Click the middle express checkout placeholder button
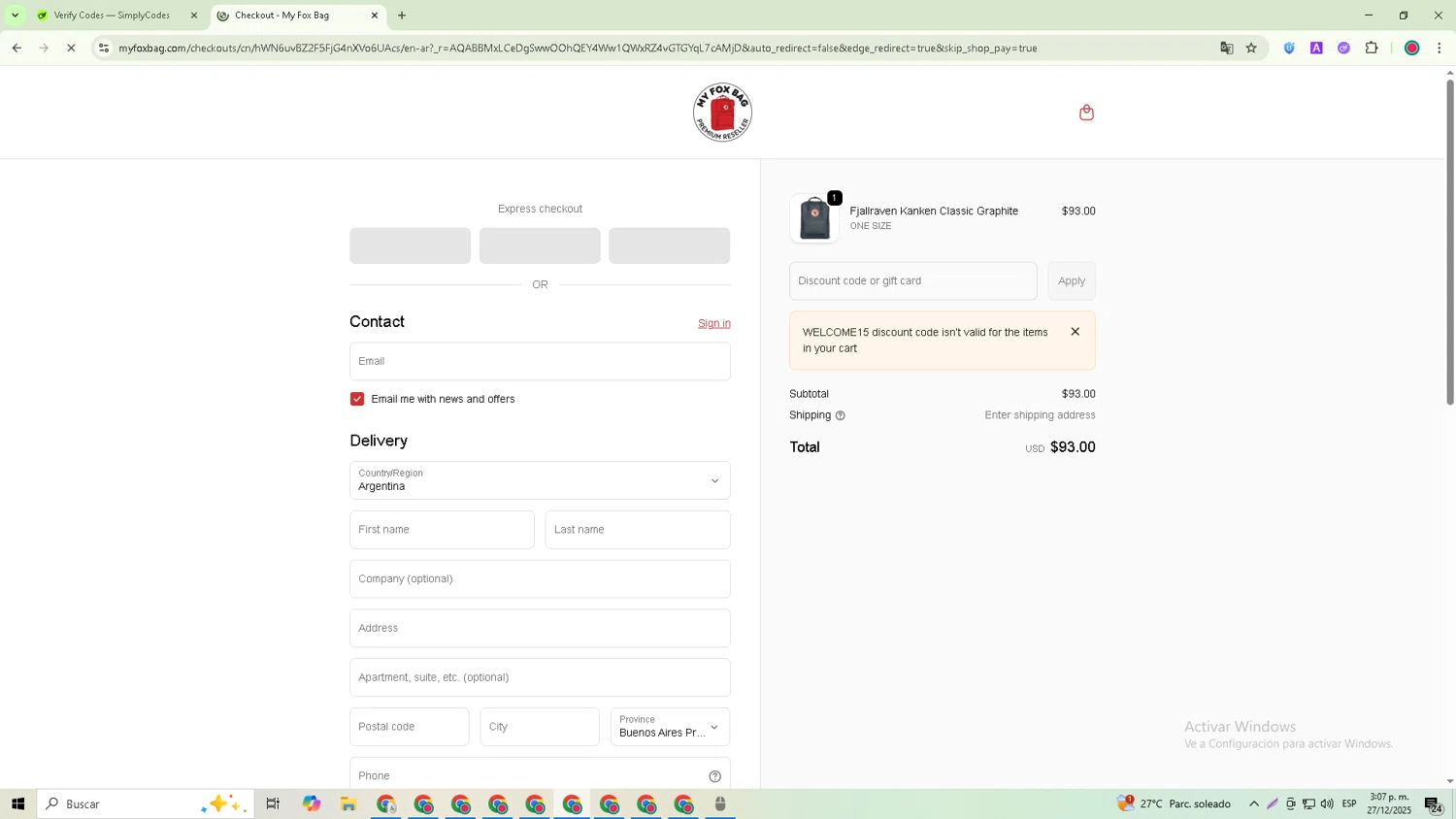This screenshot has height=819, width=1456. (x=540, y=246)
